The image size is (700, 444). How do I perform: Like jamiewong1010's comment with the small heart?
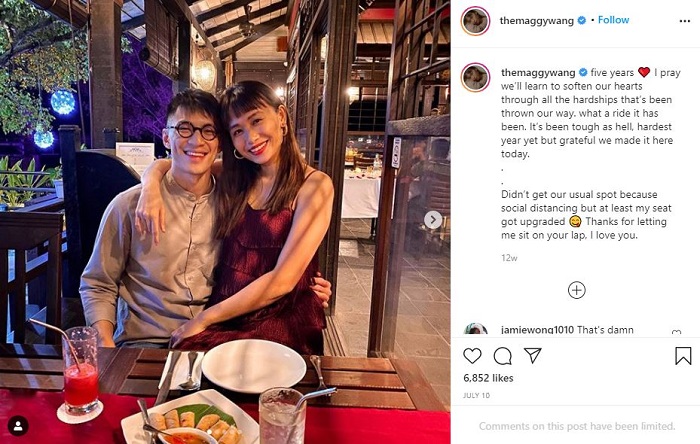click(x=677, y=333)
